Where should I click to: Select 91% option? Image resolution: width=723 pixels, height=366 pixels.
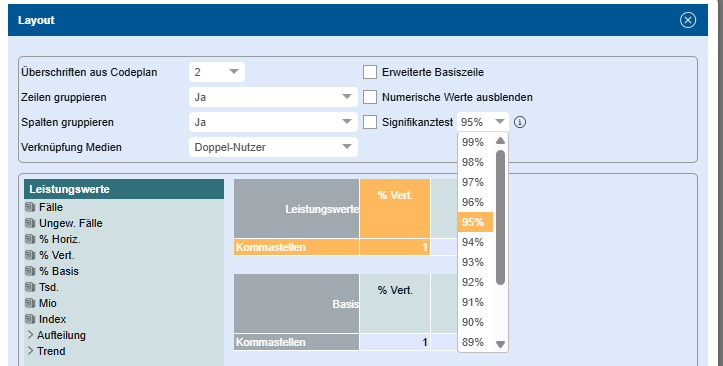click(x=475, y=302)
